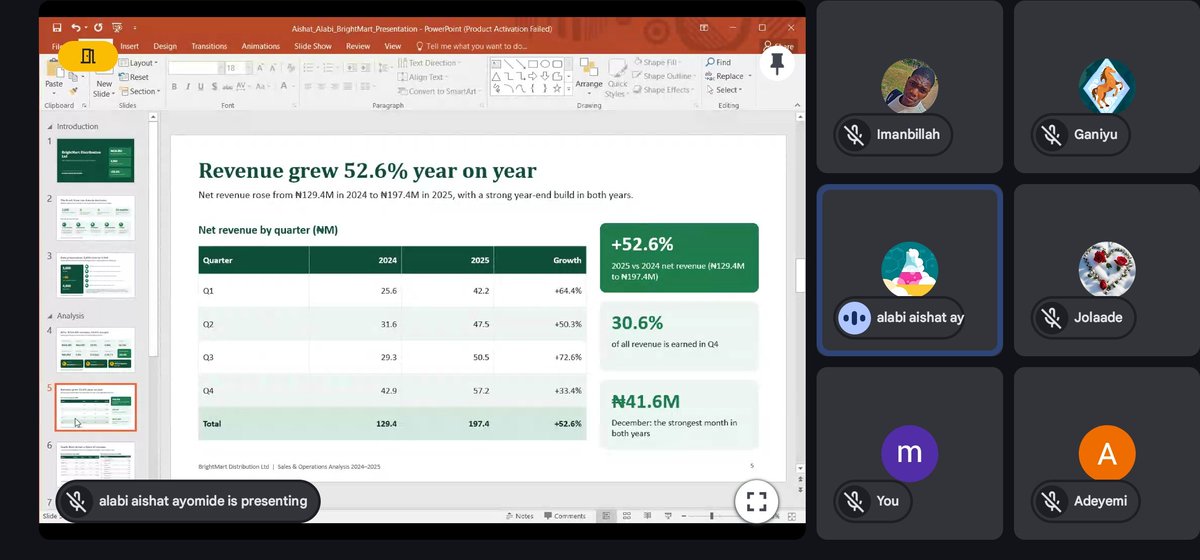Screen dimensions: 1200x560
Task: Toggle Underline formatting
Action: click(x=201, y=87)
